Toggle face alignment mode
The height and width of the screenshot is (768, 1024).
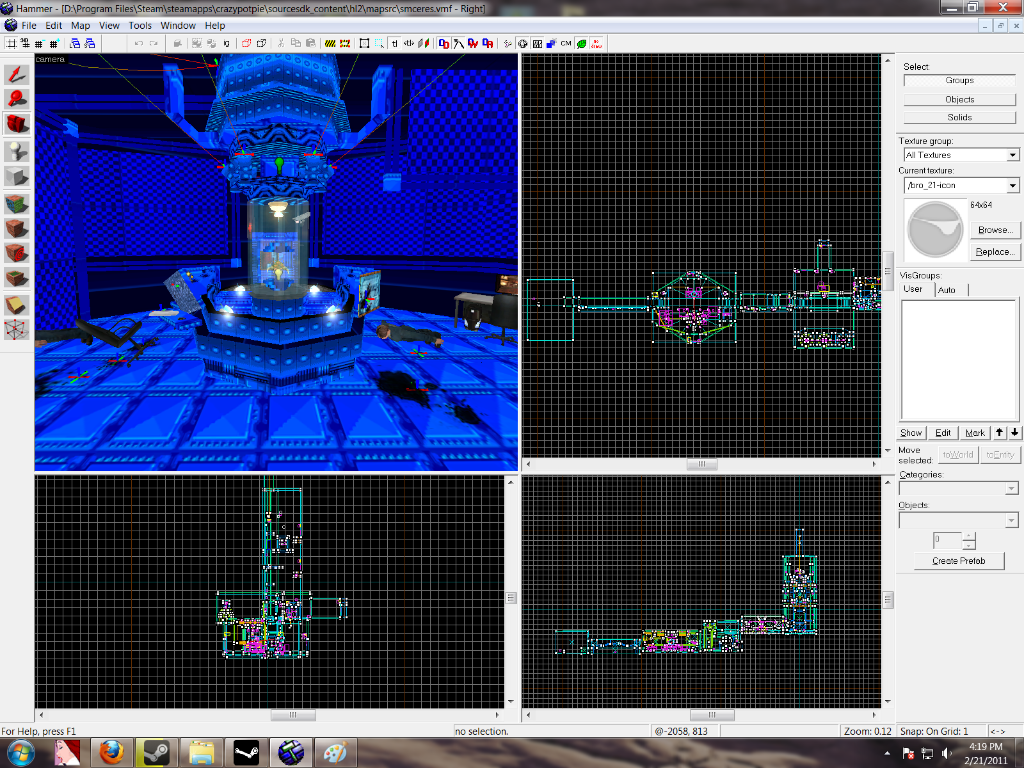[423, 44]
